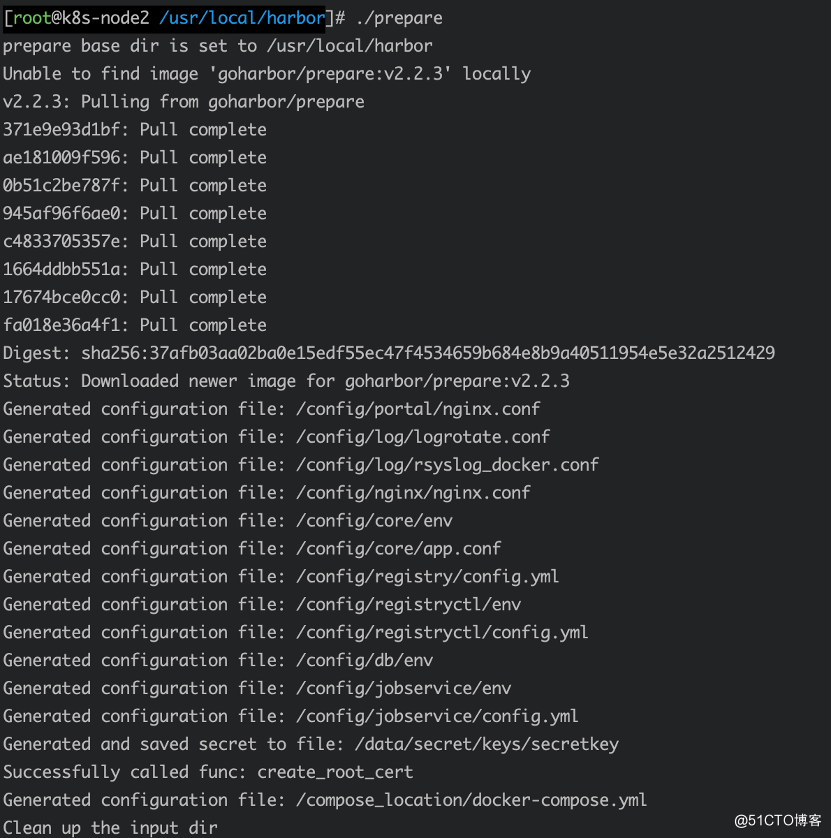The width and height of the screenshot is (832, 838).
Task: Select the k8s-node2 hostname text
Action: [x=105, y=18]
